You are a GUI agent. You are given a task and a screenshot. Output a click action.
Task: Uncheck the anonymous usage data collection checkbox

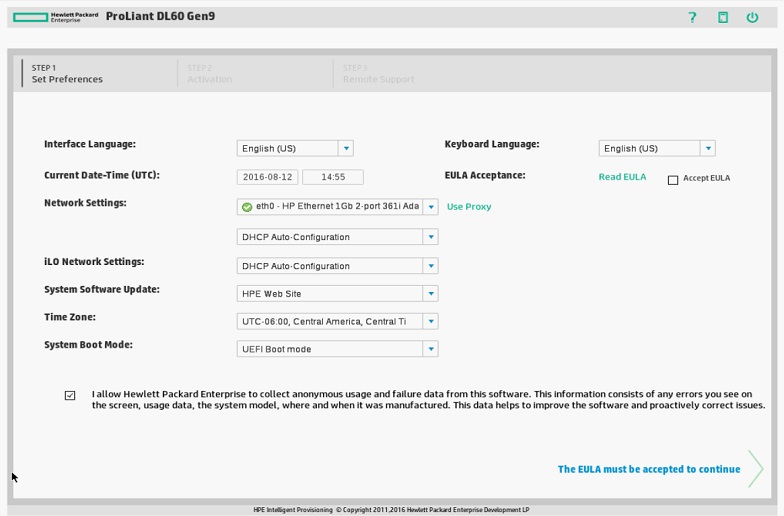(x=70, y=395)
